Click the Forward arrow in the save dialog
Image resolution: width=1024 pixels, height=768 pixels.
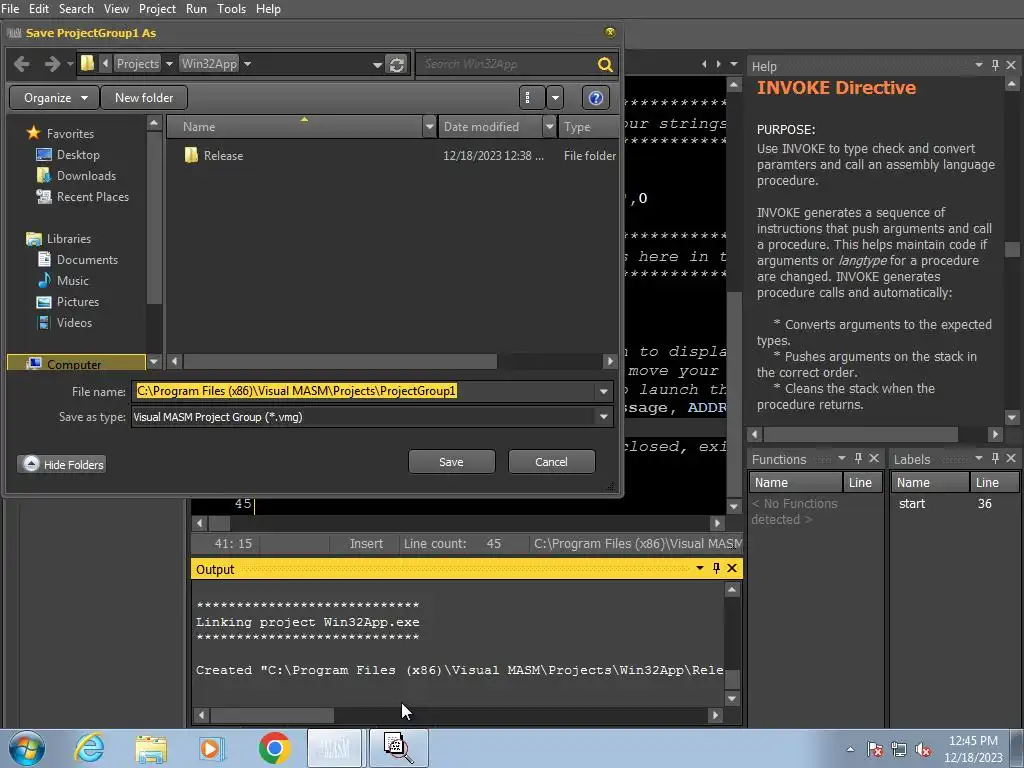52,64
